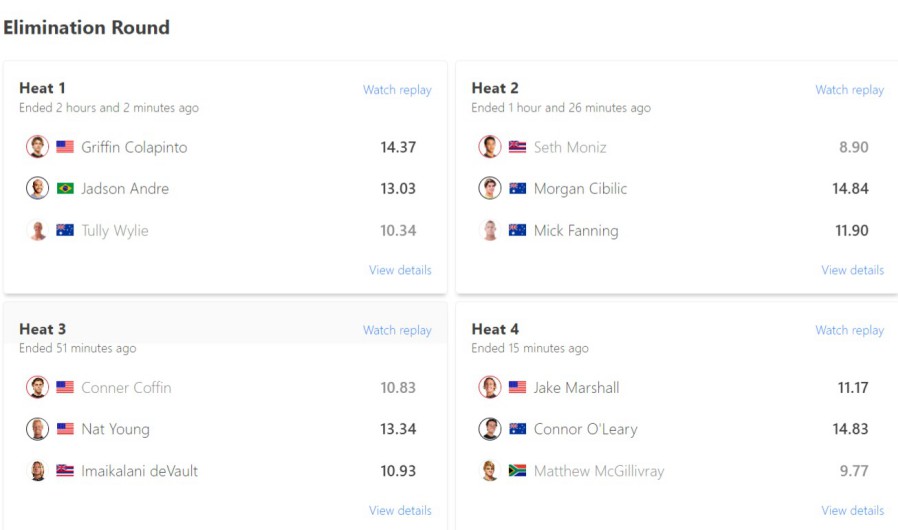Click Seth Moniz's Hawaii flag icon
The image size is (898, 530).
[x=517, y=147]
